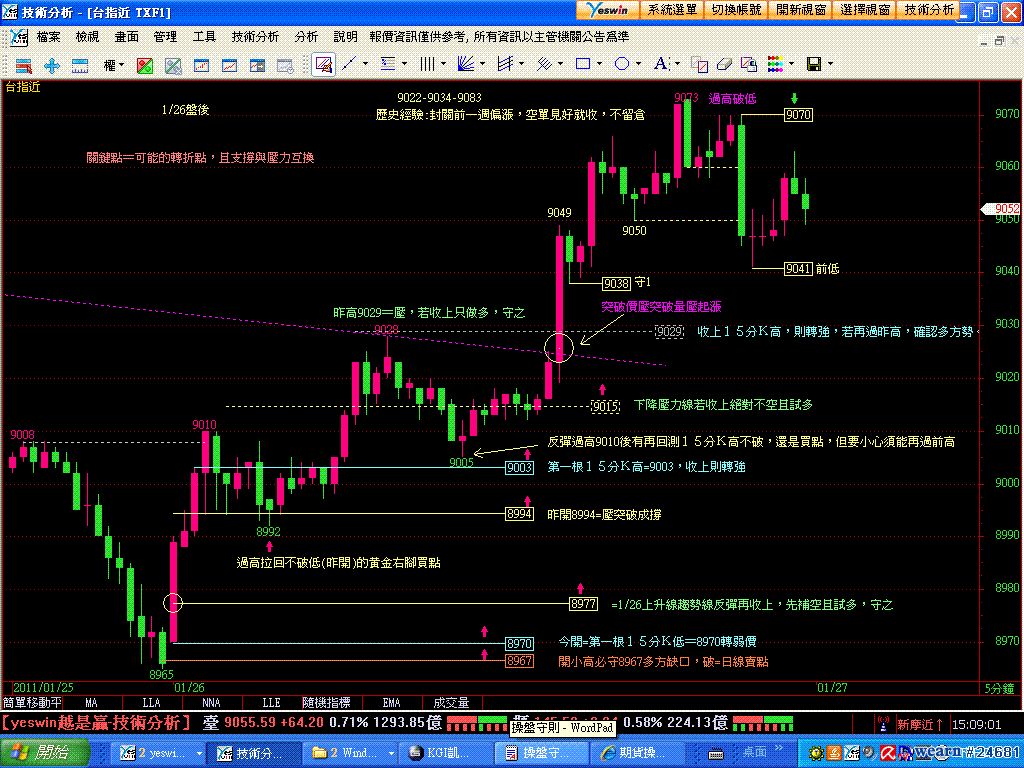The width and height of the screenshot is (1024, 768).
Task: Toggle the highlighted drawing edit tool
Action: click(x=323, y=64)
